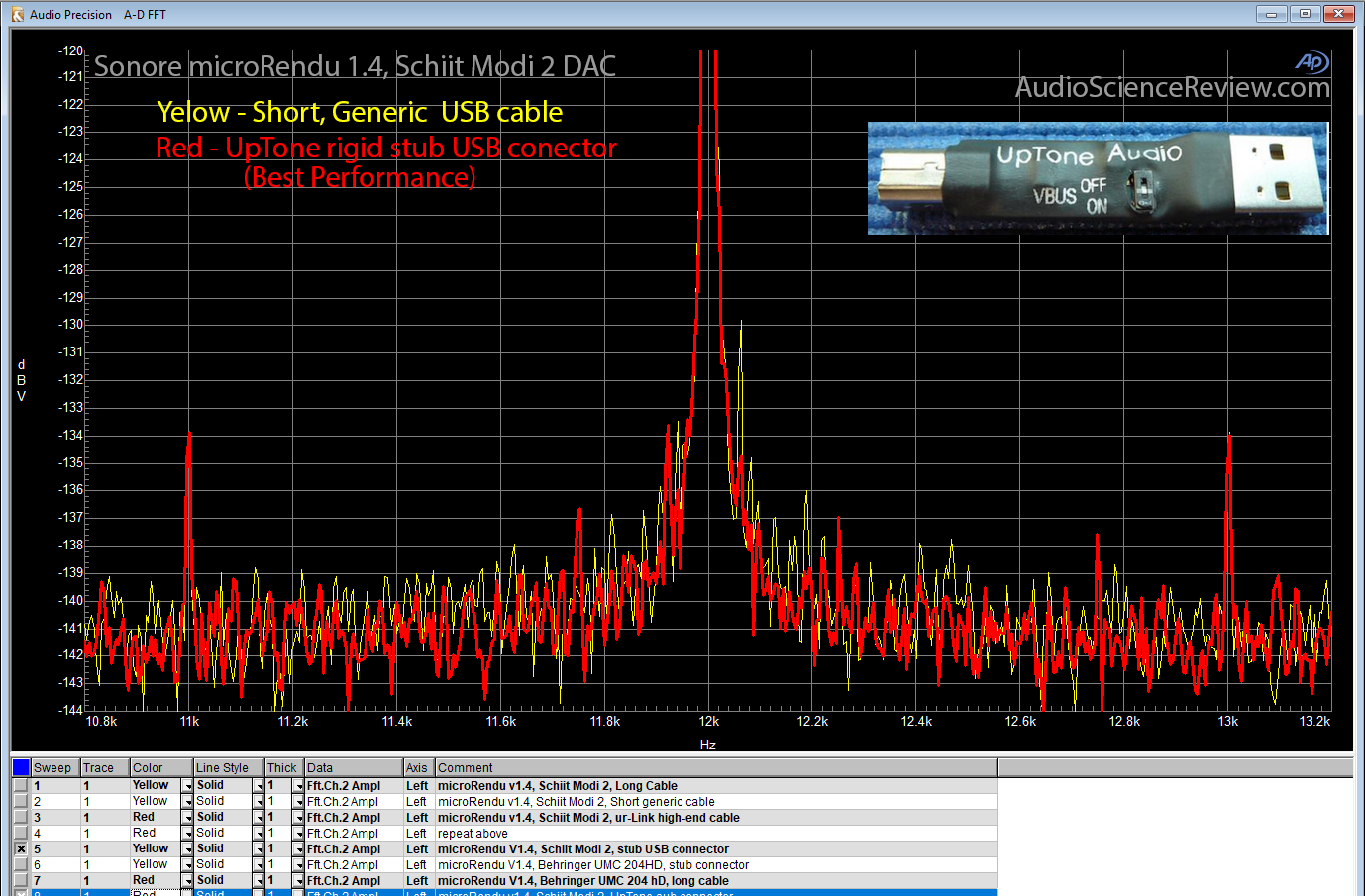Maximize the A-D FFT window

(x=1305, y=14)
